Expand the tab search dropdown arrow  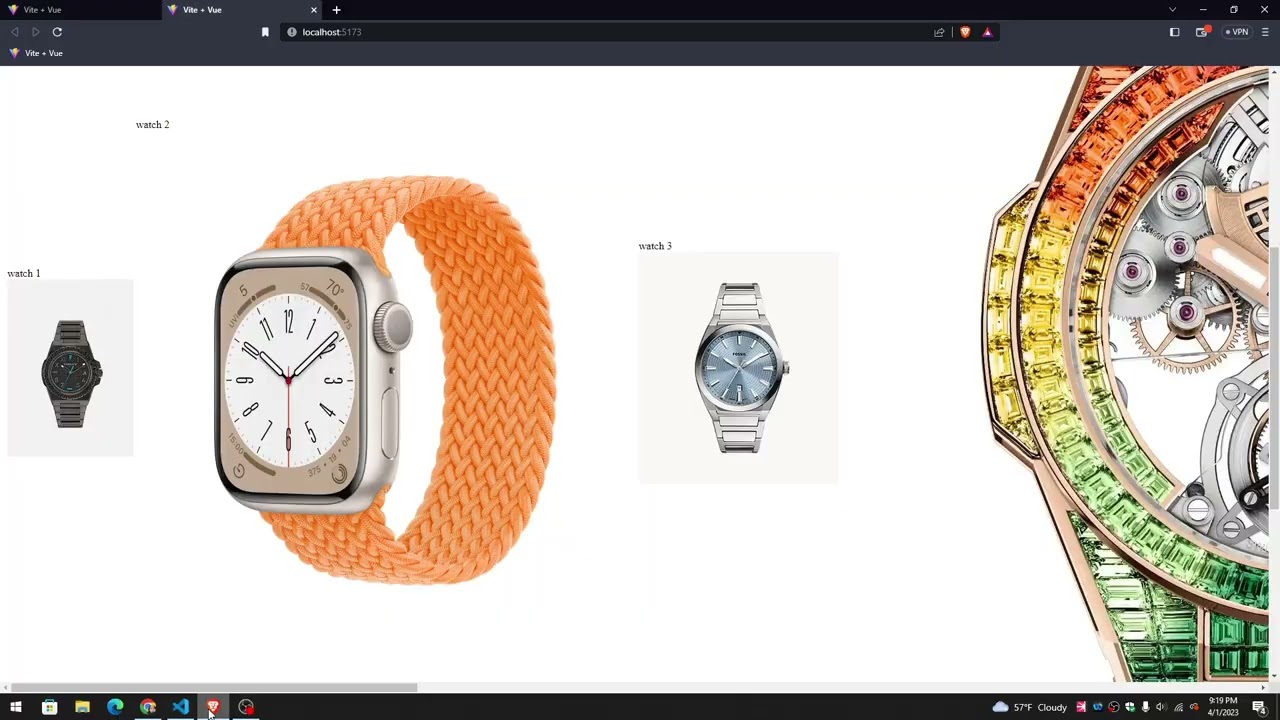coord(1172,10)
